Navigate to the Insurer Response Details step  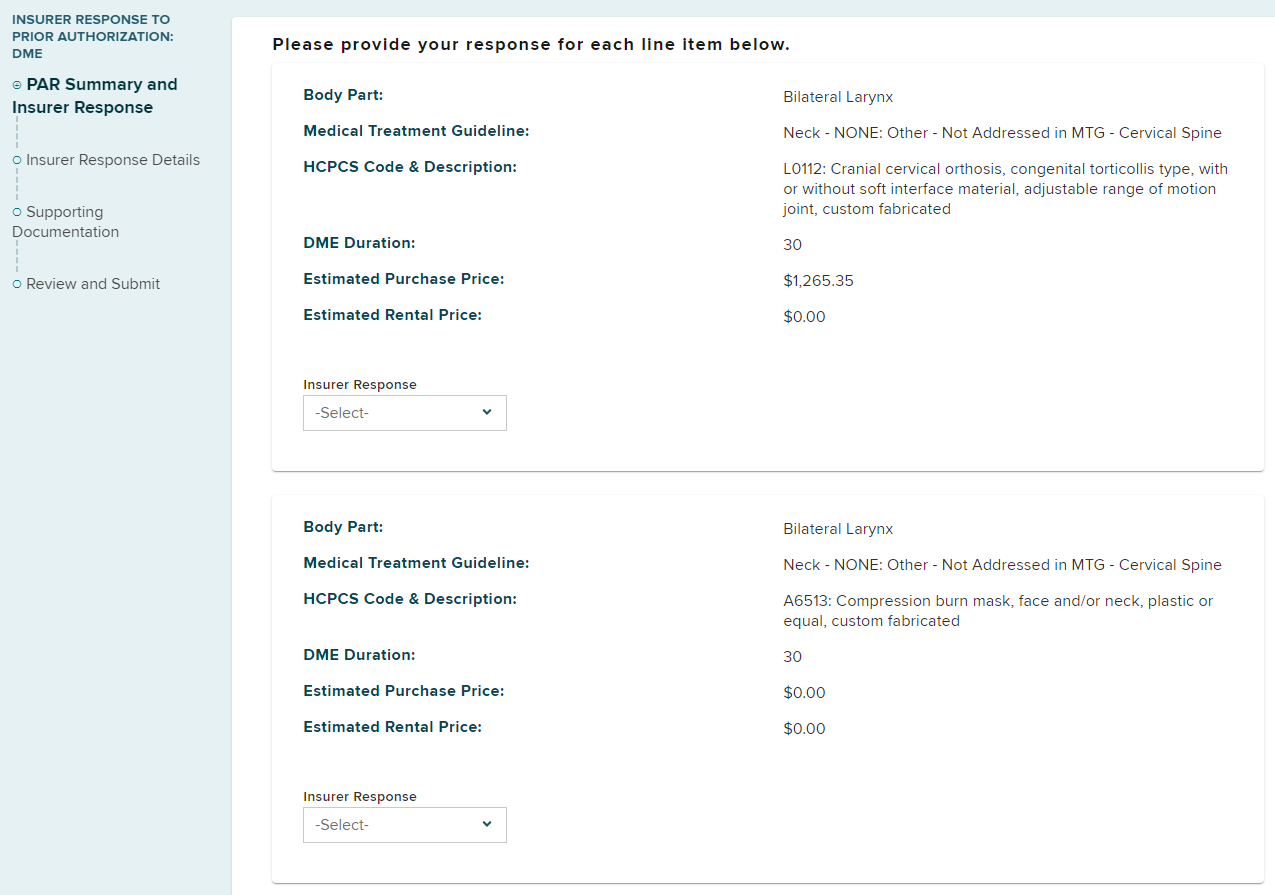pos(113,160)
